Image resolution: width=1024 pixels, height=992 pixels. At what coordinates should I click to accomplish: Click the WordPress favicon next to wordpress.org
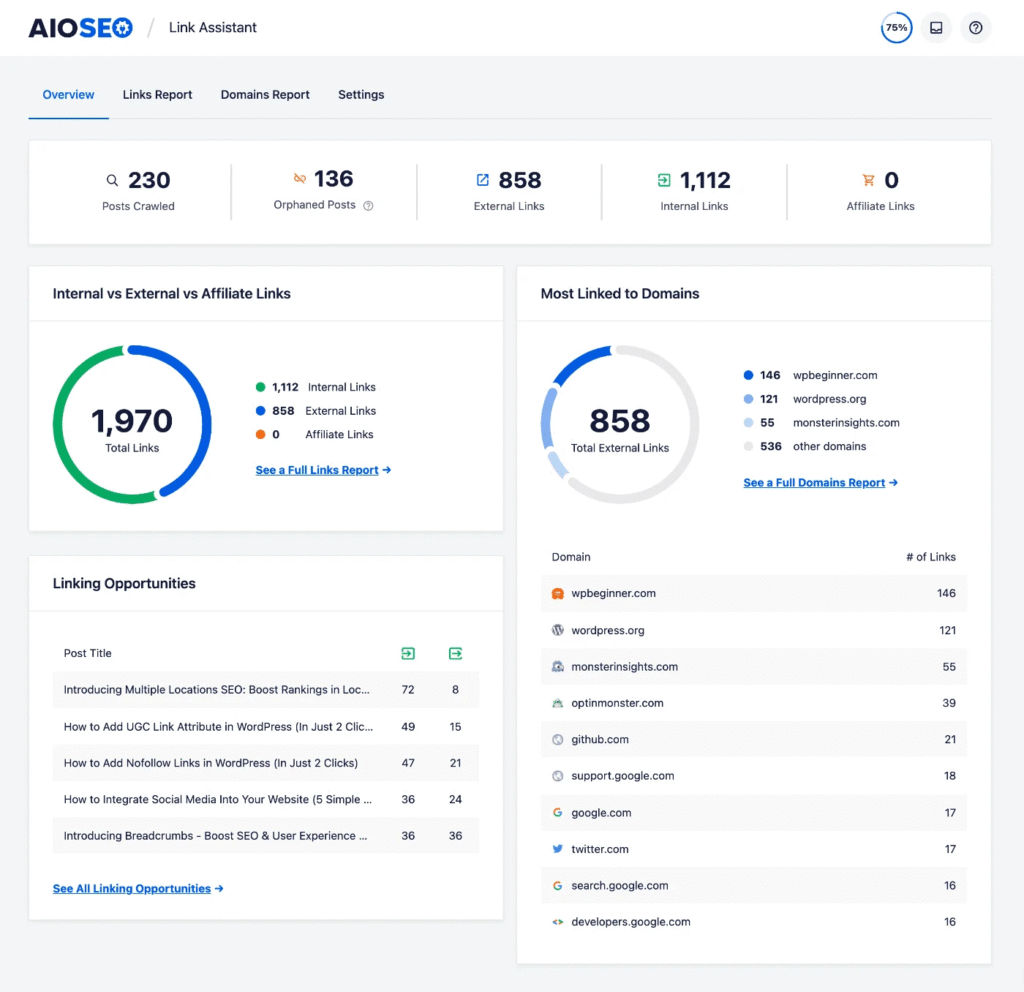pyautogui.click(x=557, y=630)
